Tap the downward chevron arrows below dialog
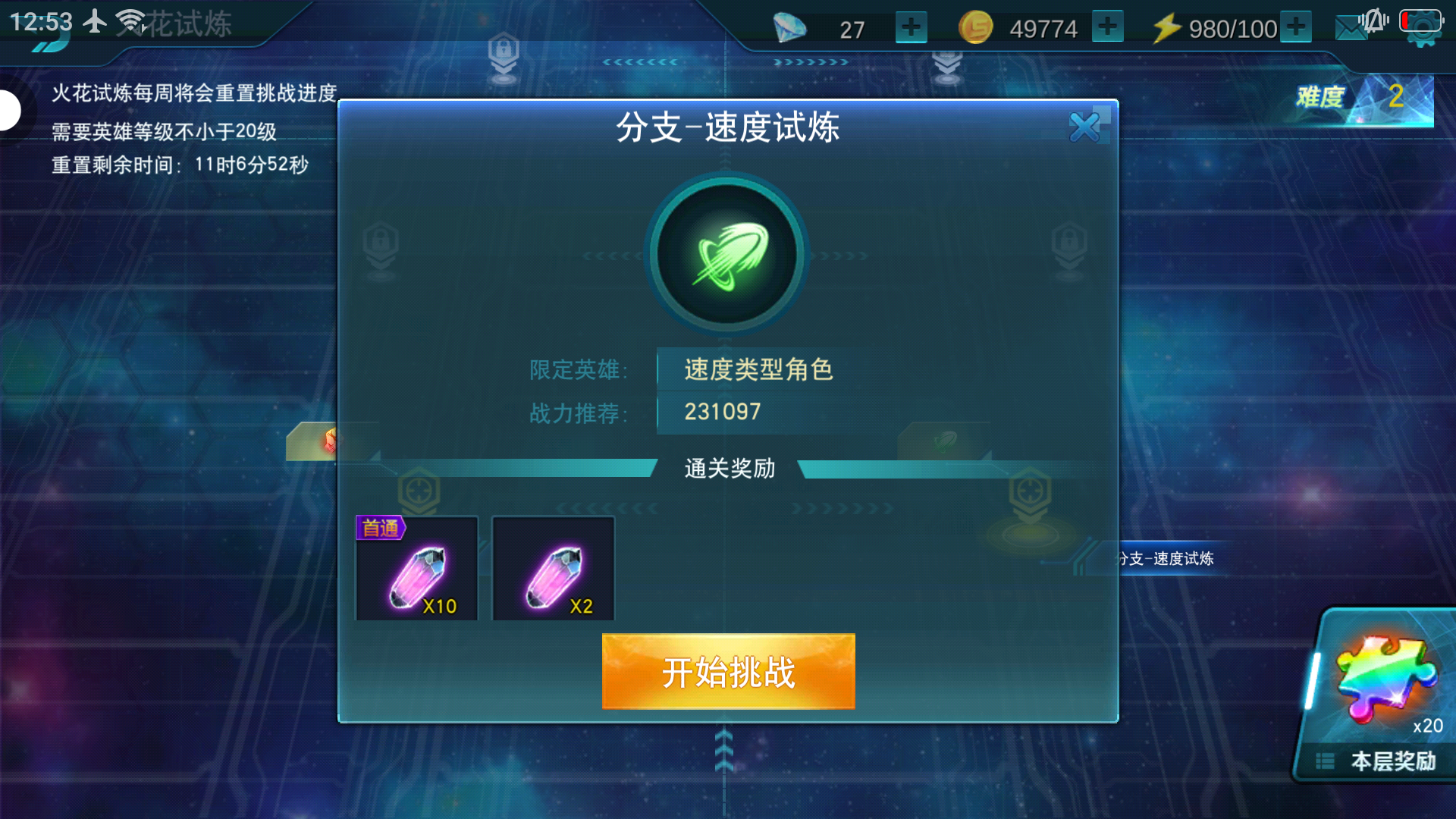The height and width of the screenshot is (819, 1456). coord(724,751)
